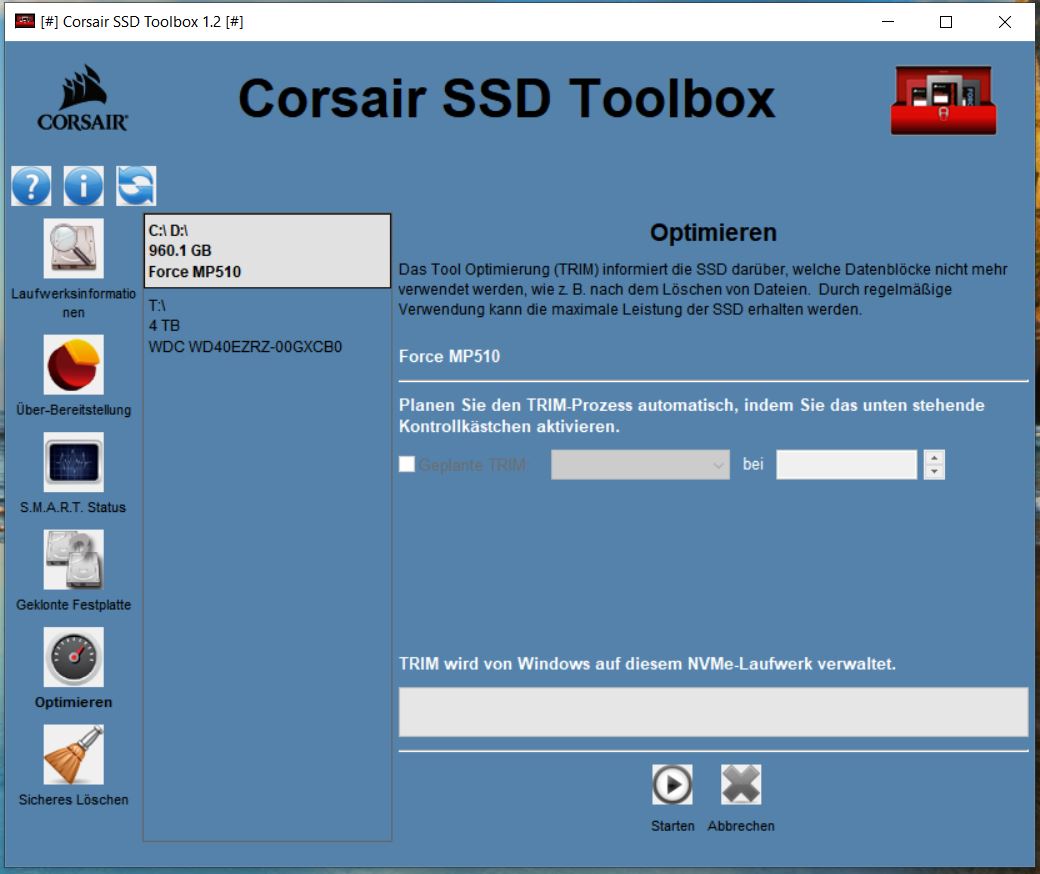
Task: Click the 4 TB capacity text
Action: (x=164, y=326)
